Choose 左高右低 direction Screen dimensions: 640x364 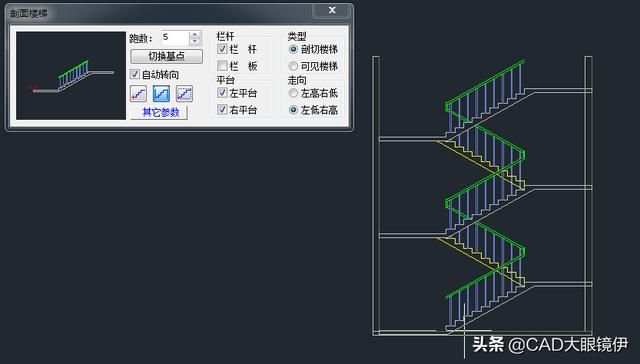click(x=293, y=93)
